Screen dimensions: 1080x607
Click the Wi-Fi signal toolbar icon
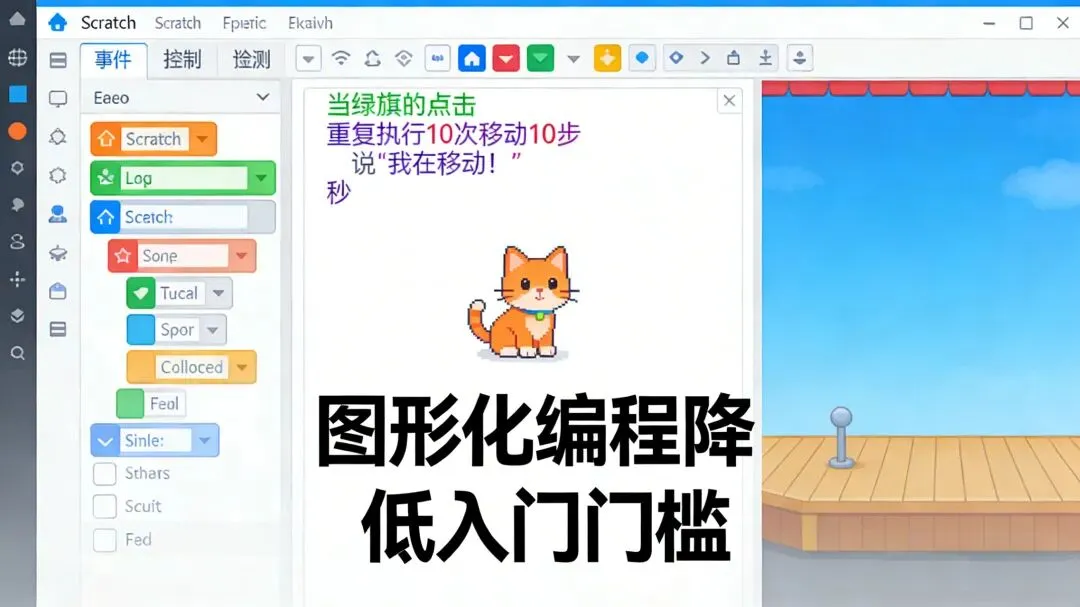point(341,58)
